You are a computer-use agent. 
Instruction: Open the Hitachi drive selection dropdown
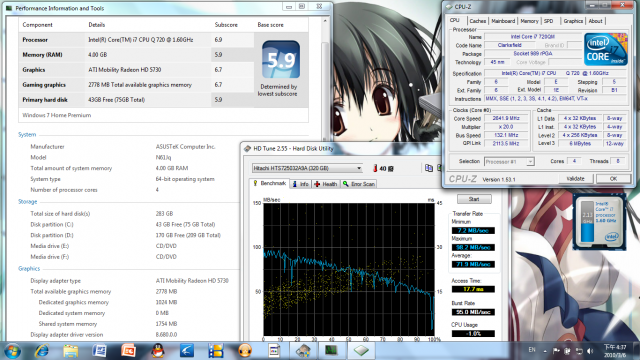point(307,168)
